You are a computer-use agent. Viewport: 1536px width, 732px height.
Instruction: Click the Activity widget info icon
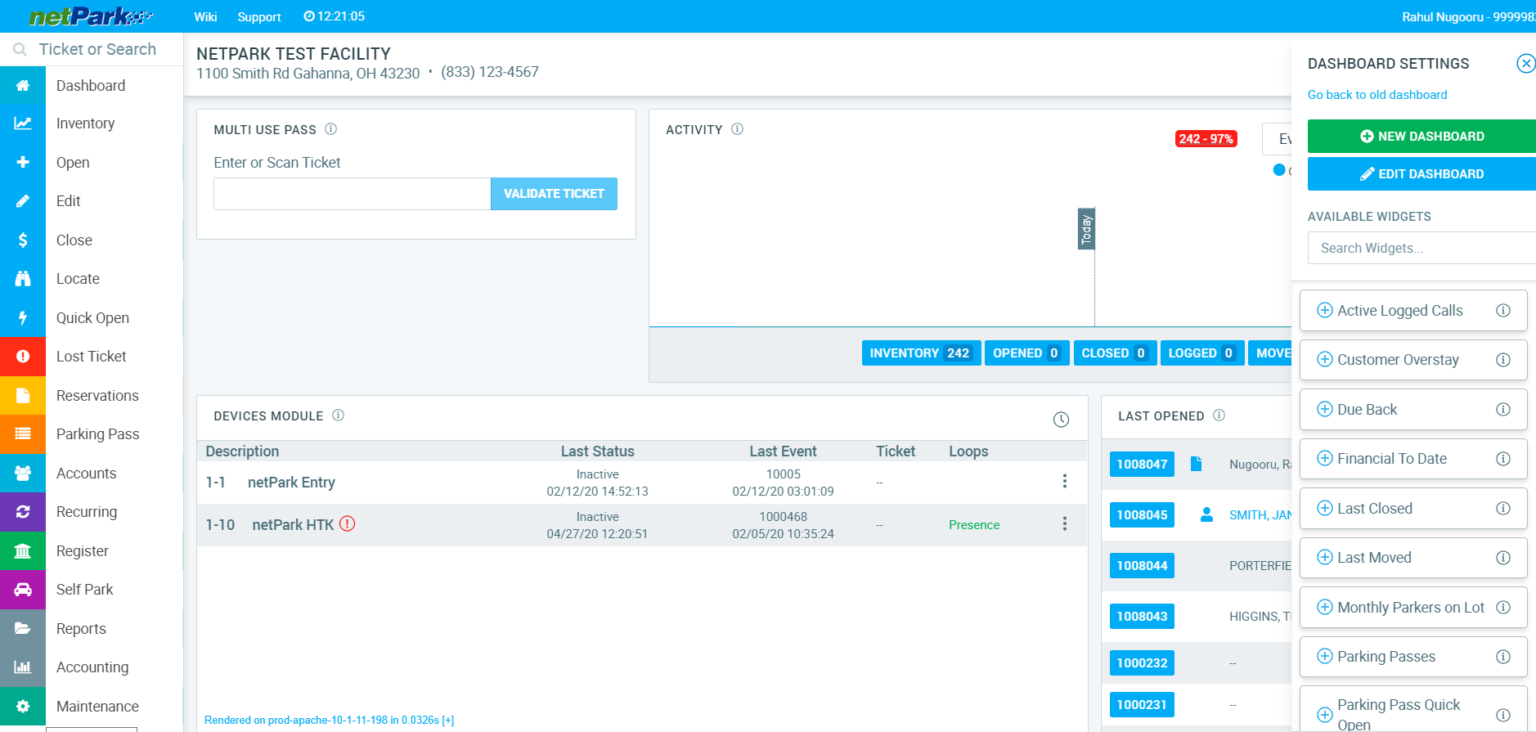pyautogui.click(x=737, y=129)
